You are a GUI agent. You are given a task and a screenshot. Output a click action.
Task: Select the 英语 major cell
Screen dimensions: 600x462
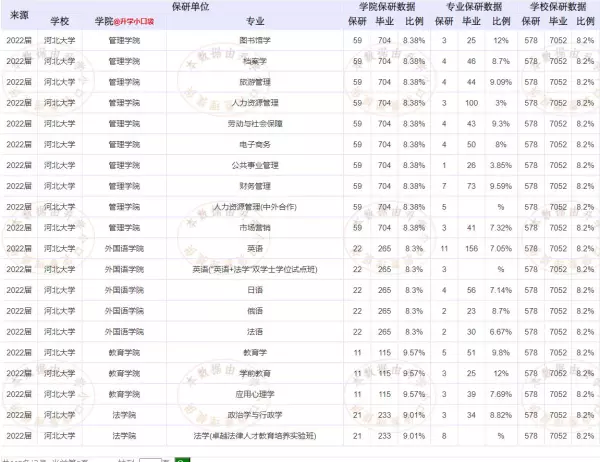pos(255,249)
